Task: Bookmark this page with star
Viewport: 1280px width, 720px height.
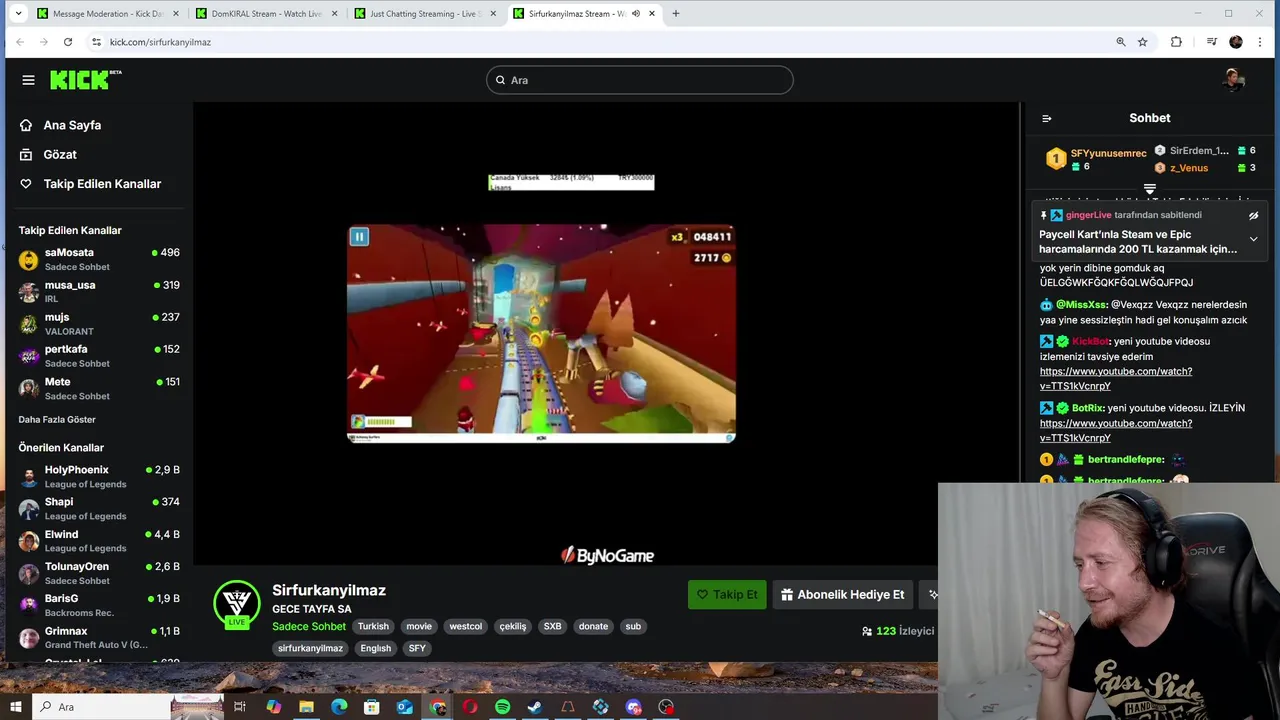Action: click(x=1143, y=42)
